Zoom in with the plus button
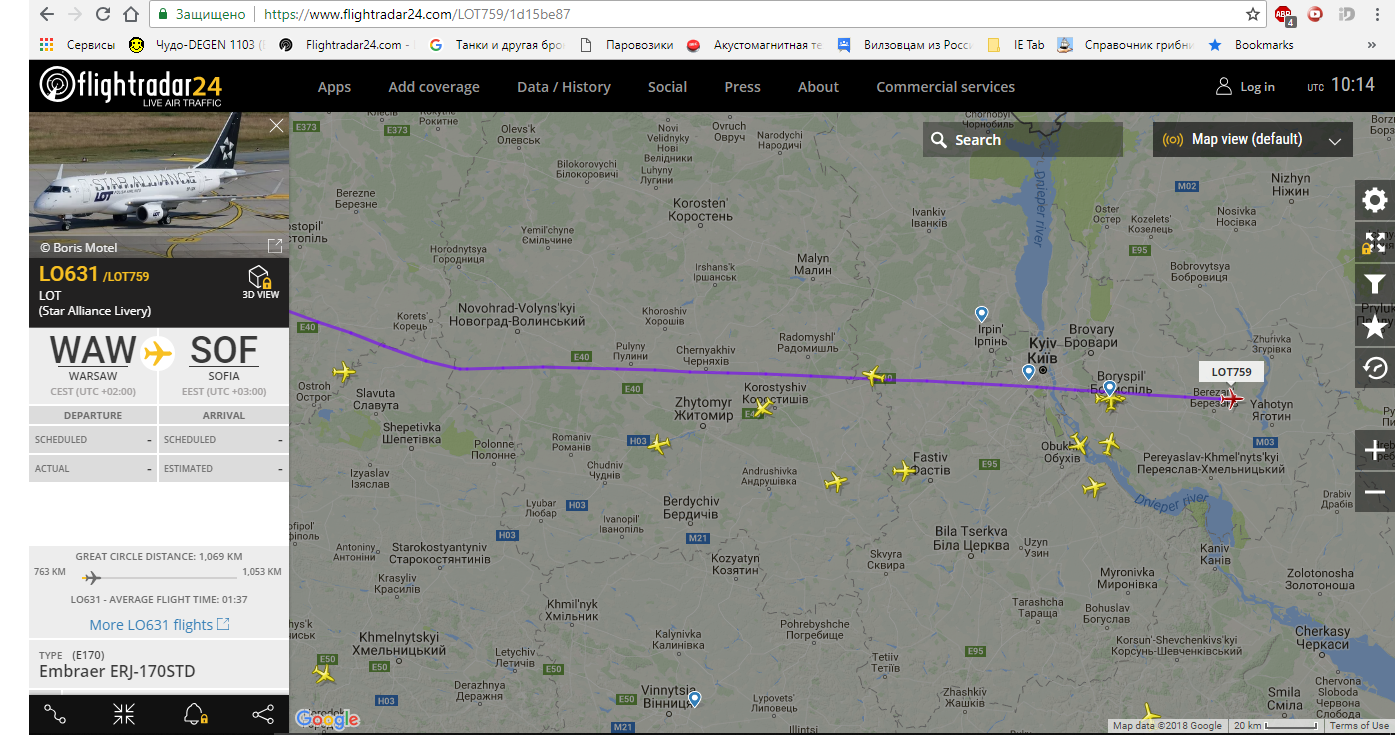This screenshot has width=1396, height=735. (x=1375, y=451)
